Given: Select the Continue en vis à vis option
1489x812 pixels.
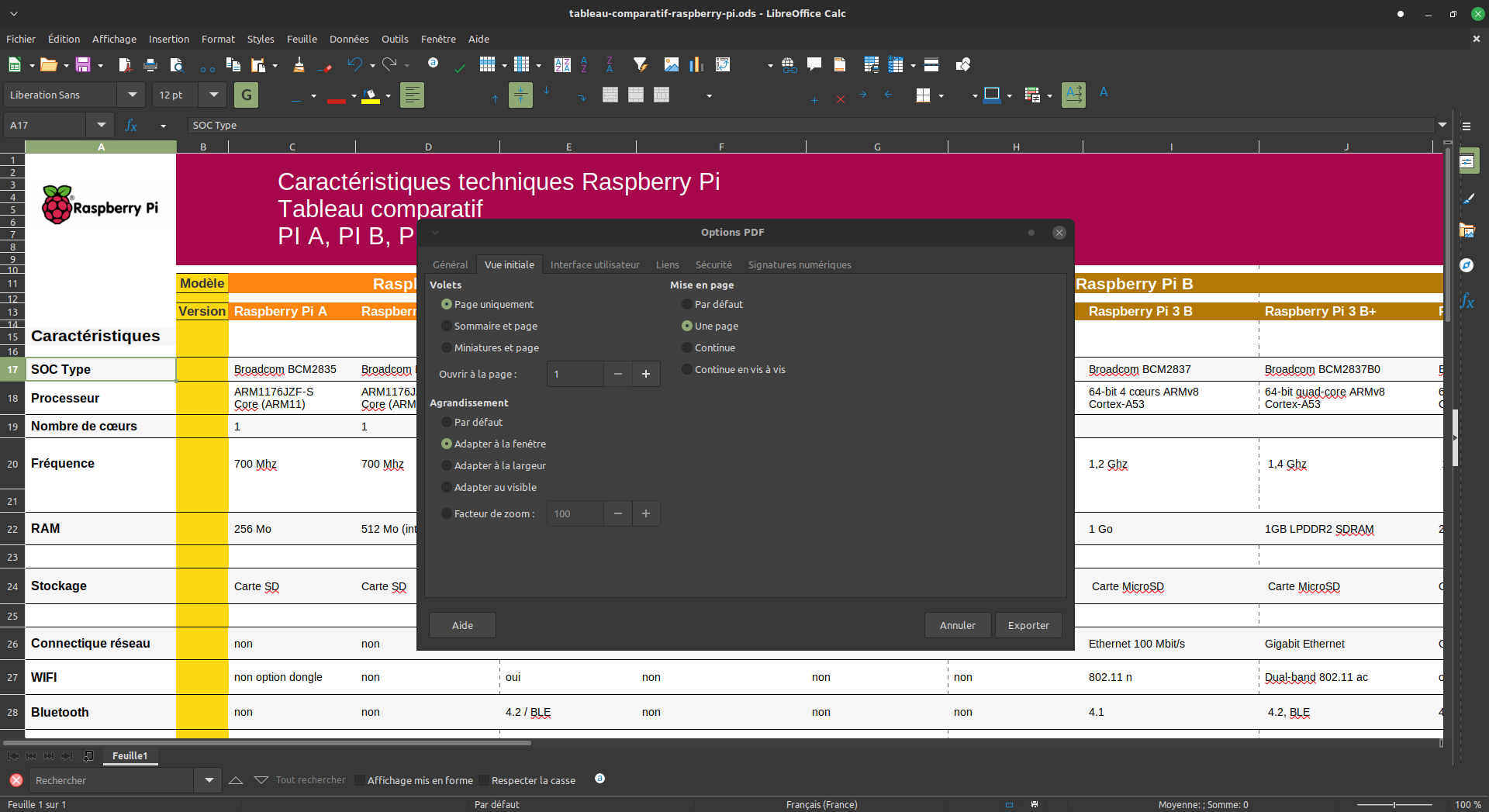Looking at the screenshot, I should (x=687, y=370).
